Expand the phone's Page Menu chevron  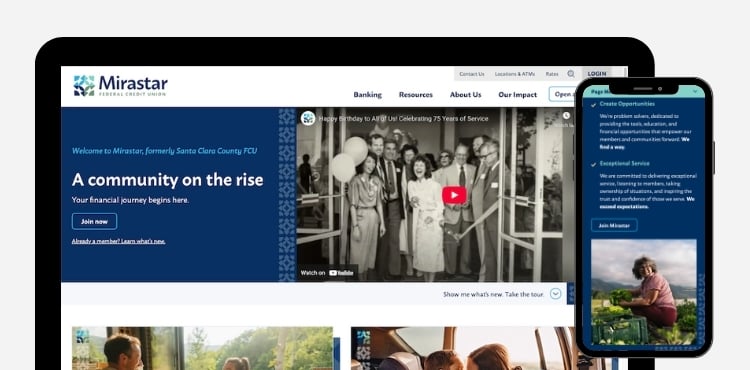[x=695, y=91]
